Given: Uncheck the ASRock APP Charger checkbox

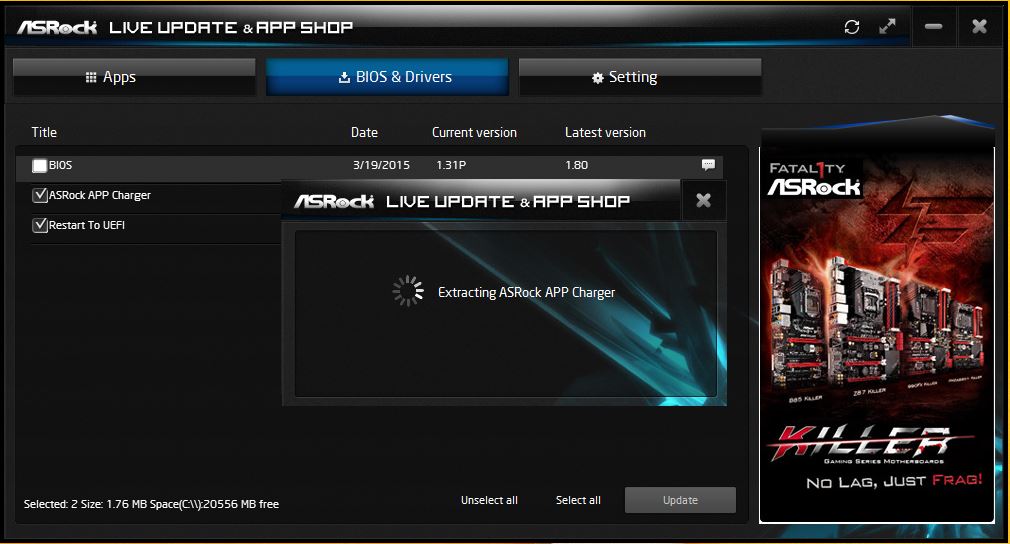Looking at the screenshot, I should click(40, 195).
